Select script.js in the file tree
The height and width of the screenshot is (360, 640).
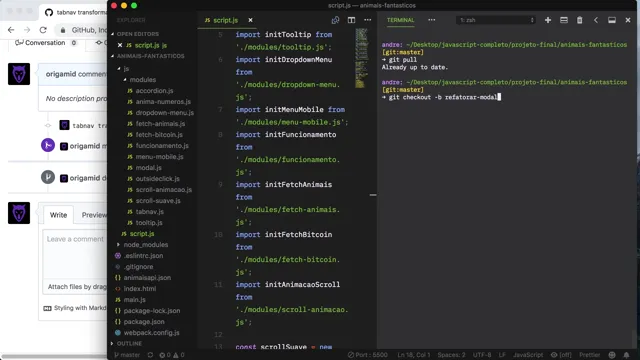click(x=142, y=234)
